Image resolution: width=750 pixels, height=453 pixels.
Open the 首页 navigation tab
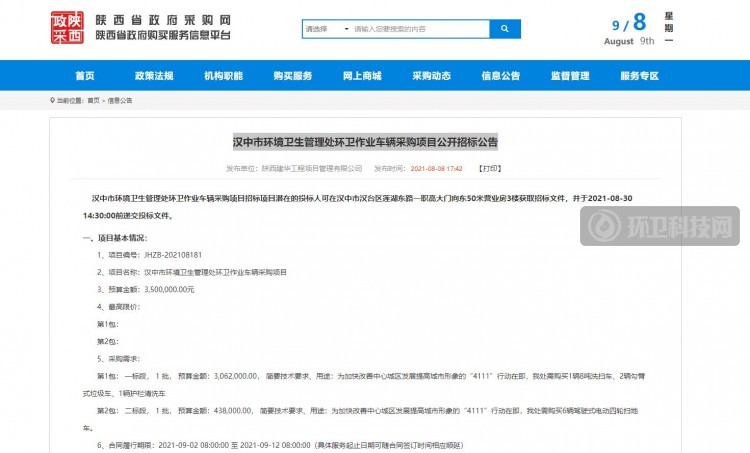(x=85, y=76)
